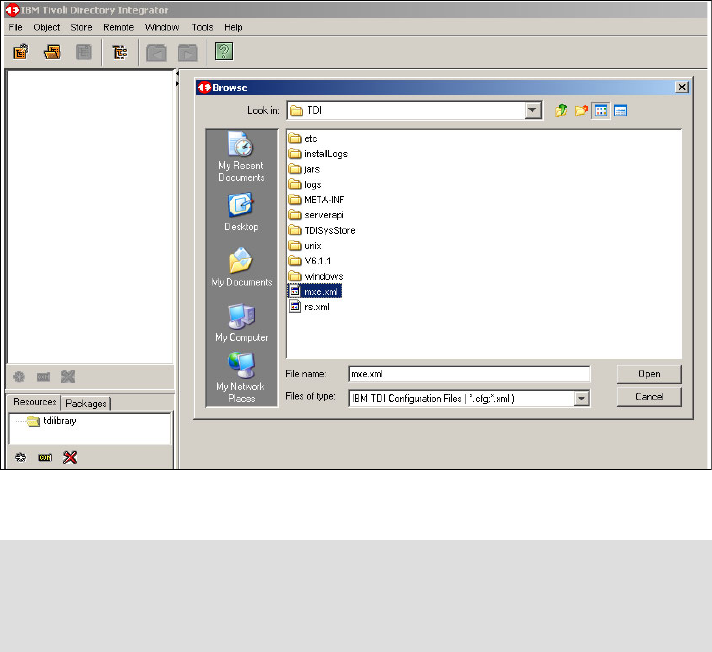Go to Desktop shortcut in Browse dialog
Screen dimensions: 712x652
[x=241, y=212]
